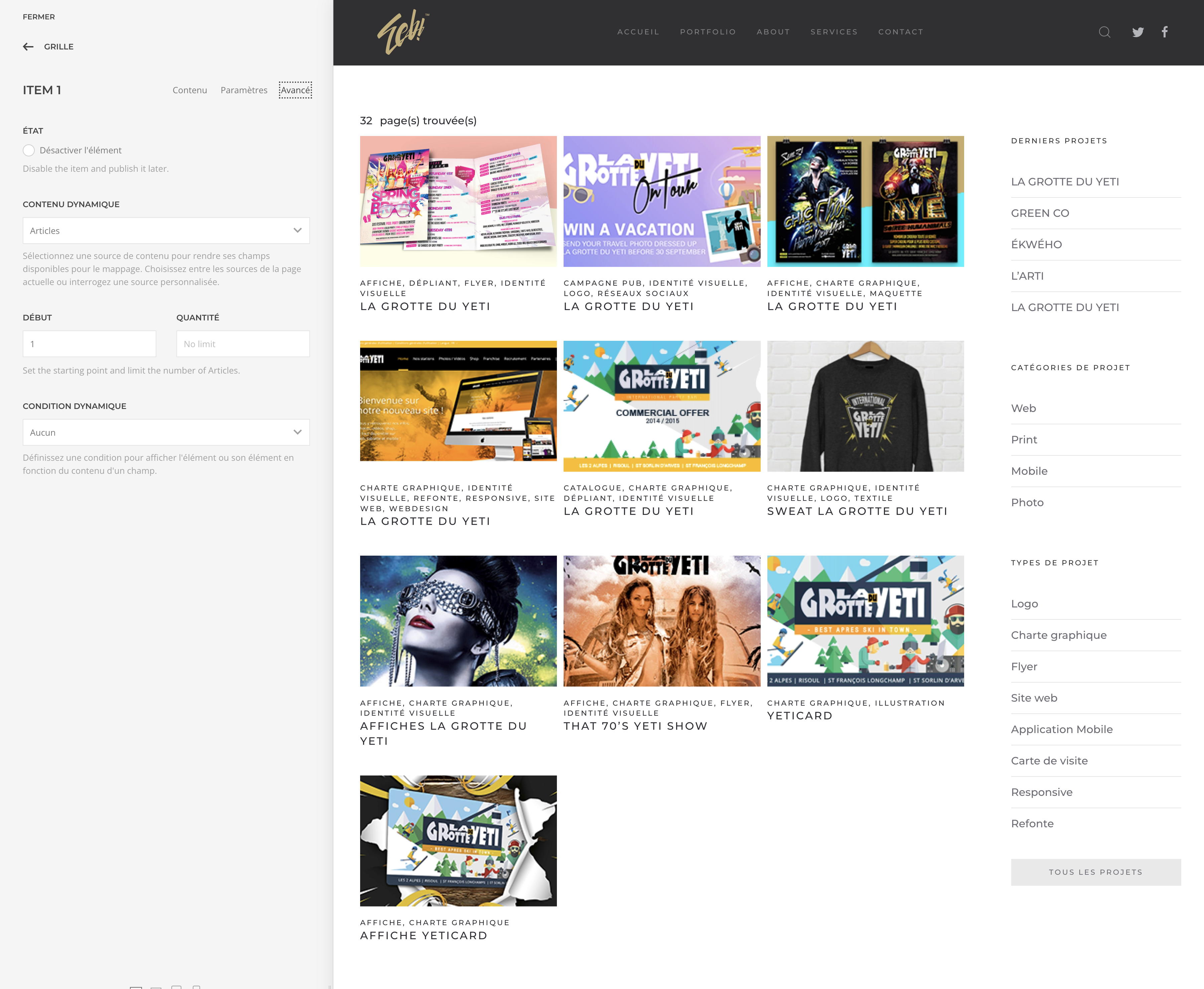1204x989 pixels.
Task: Open the PORTFOLIO menu item
Action: (707, 32)
